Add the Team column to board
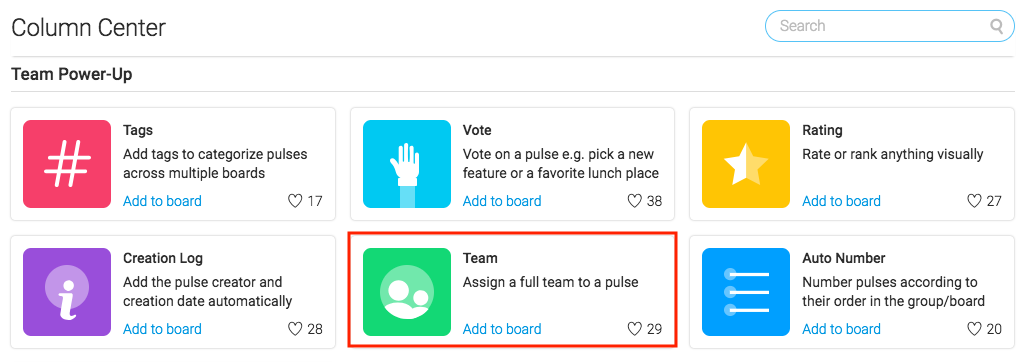This screenshot has height=362, width=1027. [x=502, y=329]
